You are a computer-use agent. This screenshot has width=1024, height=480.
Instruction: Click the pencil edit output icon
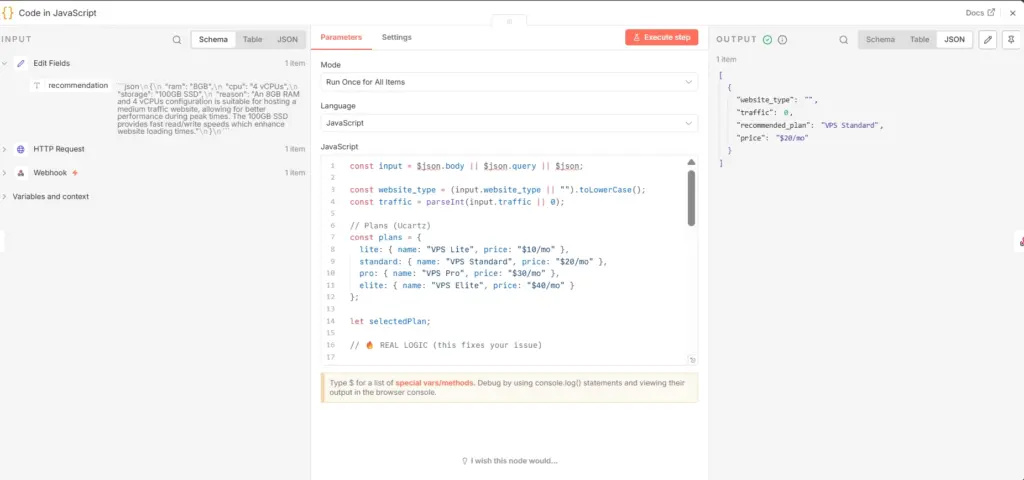point(987,39)
